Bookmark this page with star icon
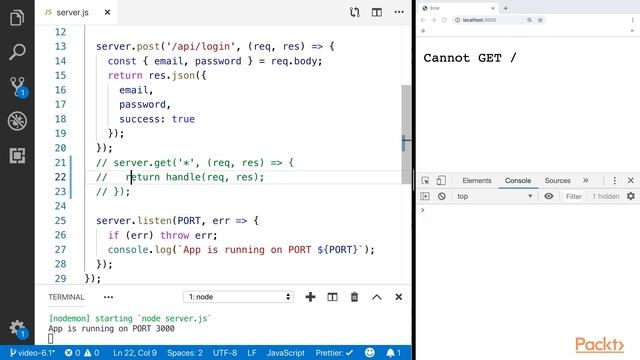 pyautogui.click(x=540, y=20)
